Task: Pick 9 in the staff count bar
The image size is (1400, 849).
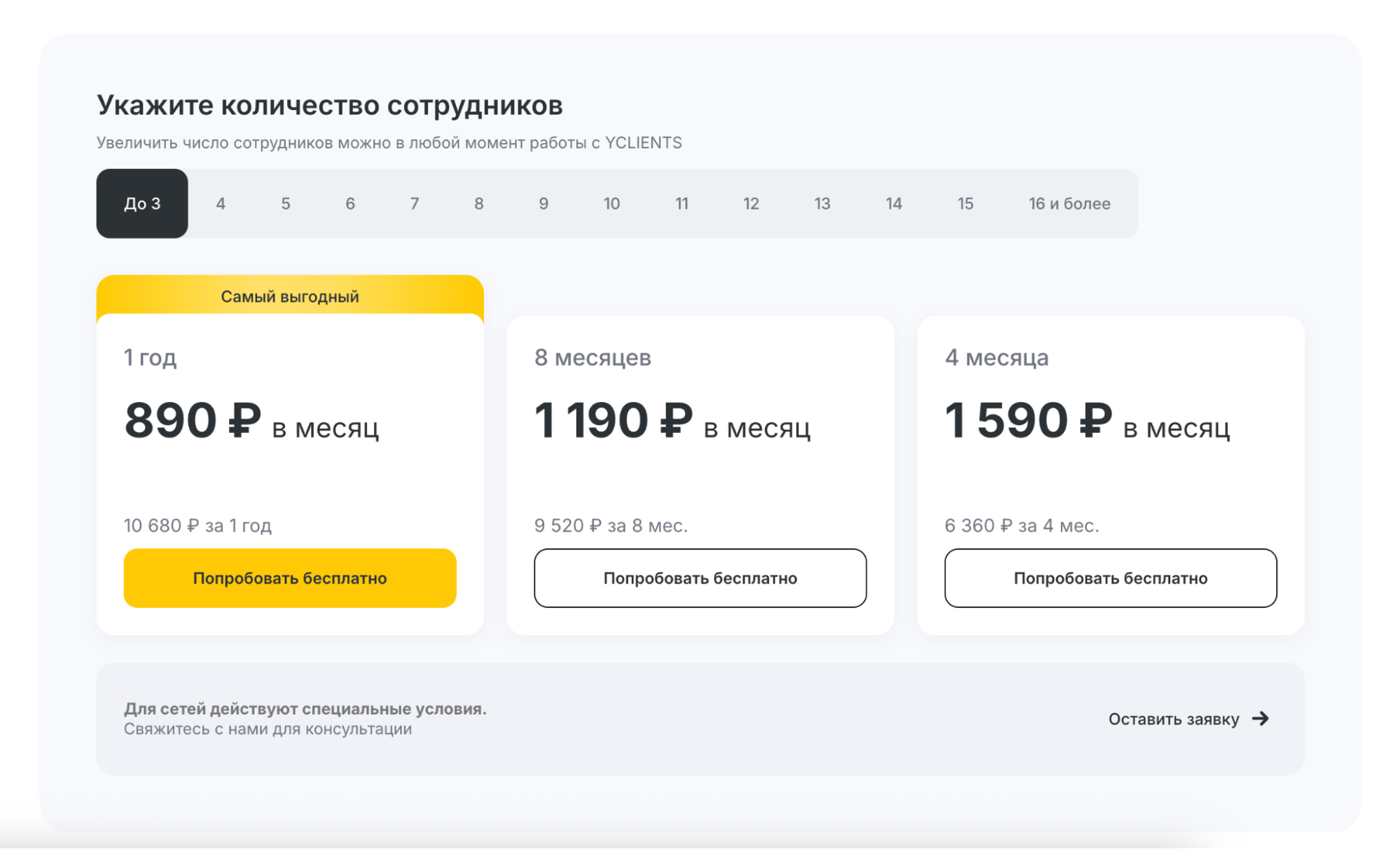Action: 543,204
